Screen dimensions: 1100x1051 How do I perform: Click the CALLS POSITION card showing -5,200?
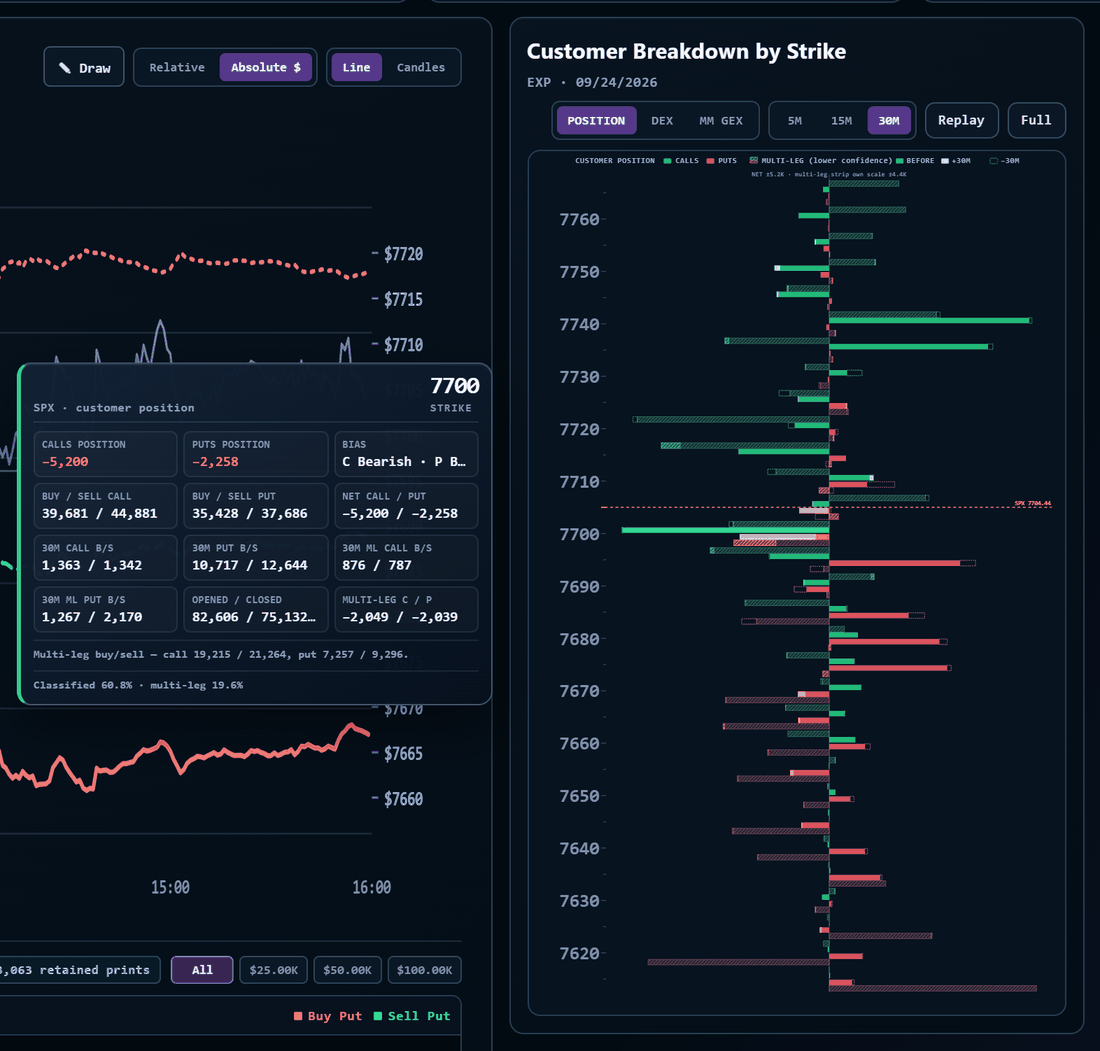(x=105, y=454)
